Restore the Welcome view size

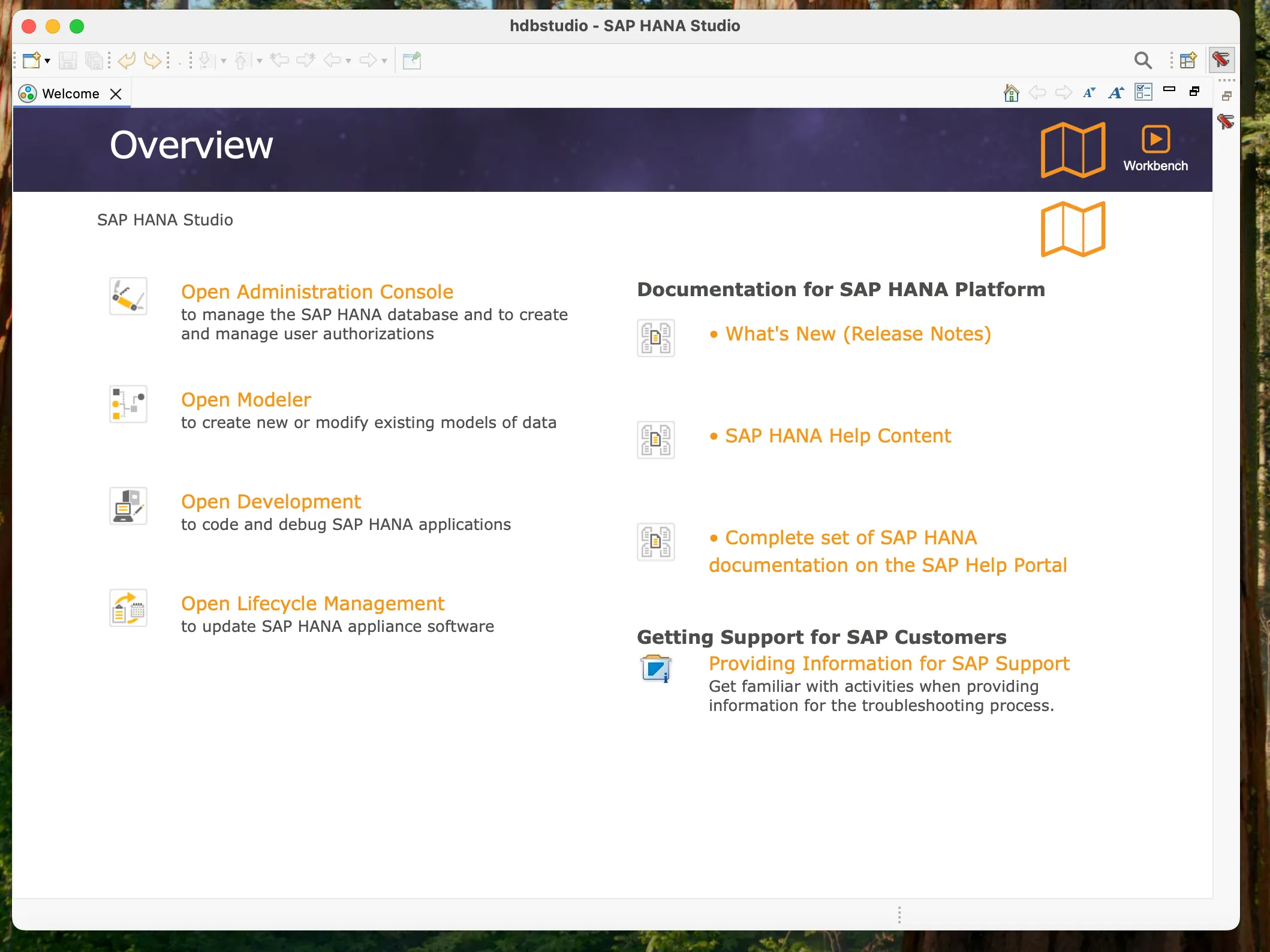tap(1194, 91)
